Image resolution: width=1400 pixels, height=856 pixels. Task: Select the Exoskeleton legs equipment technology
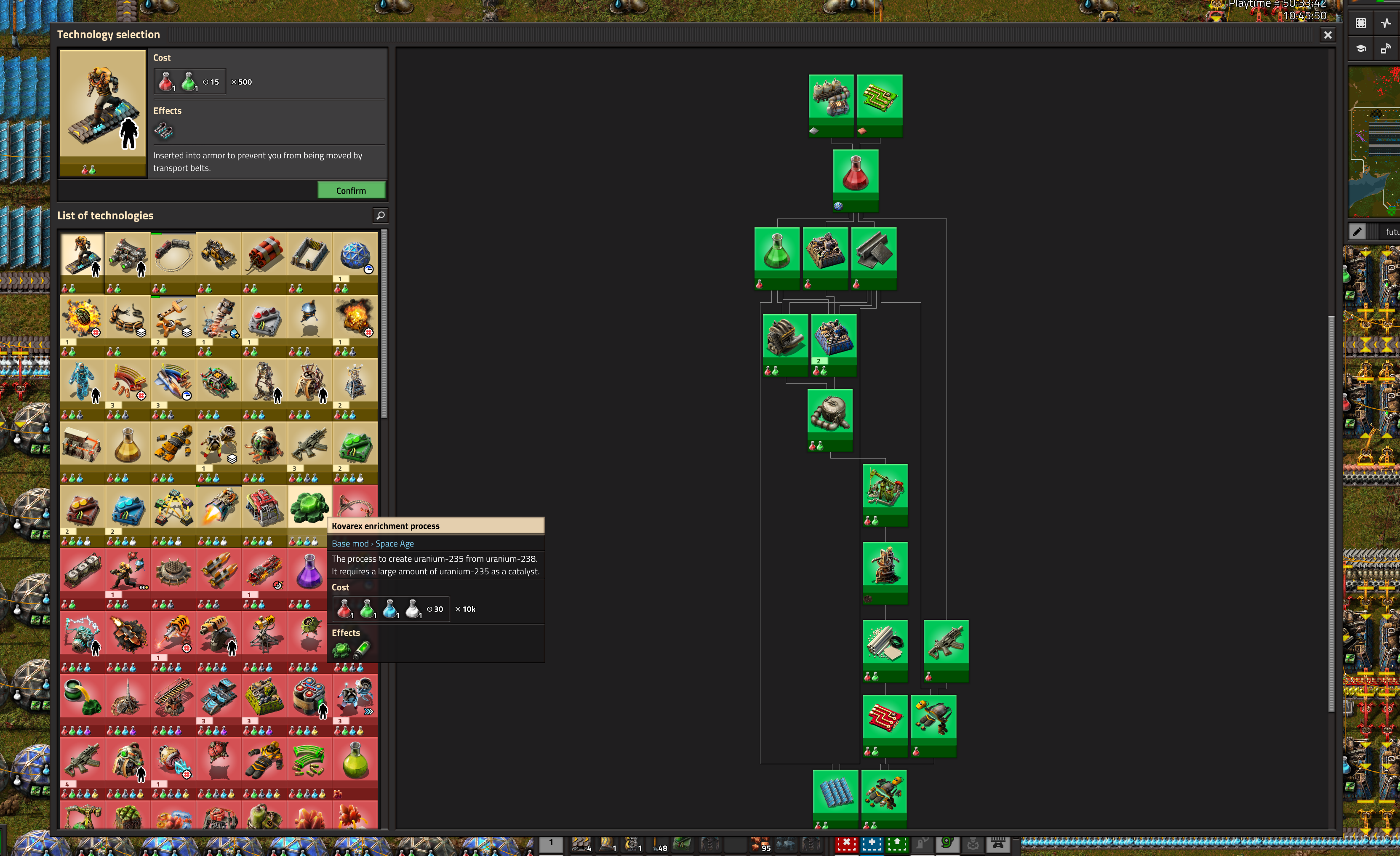click(264, 389)
